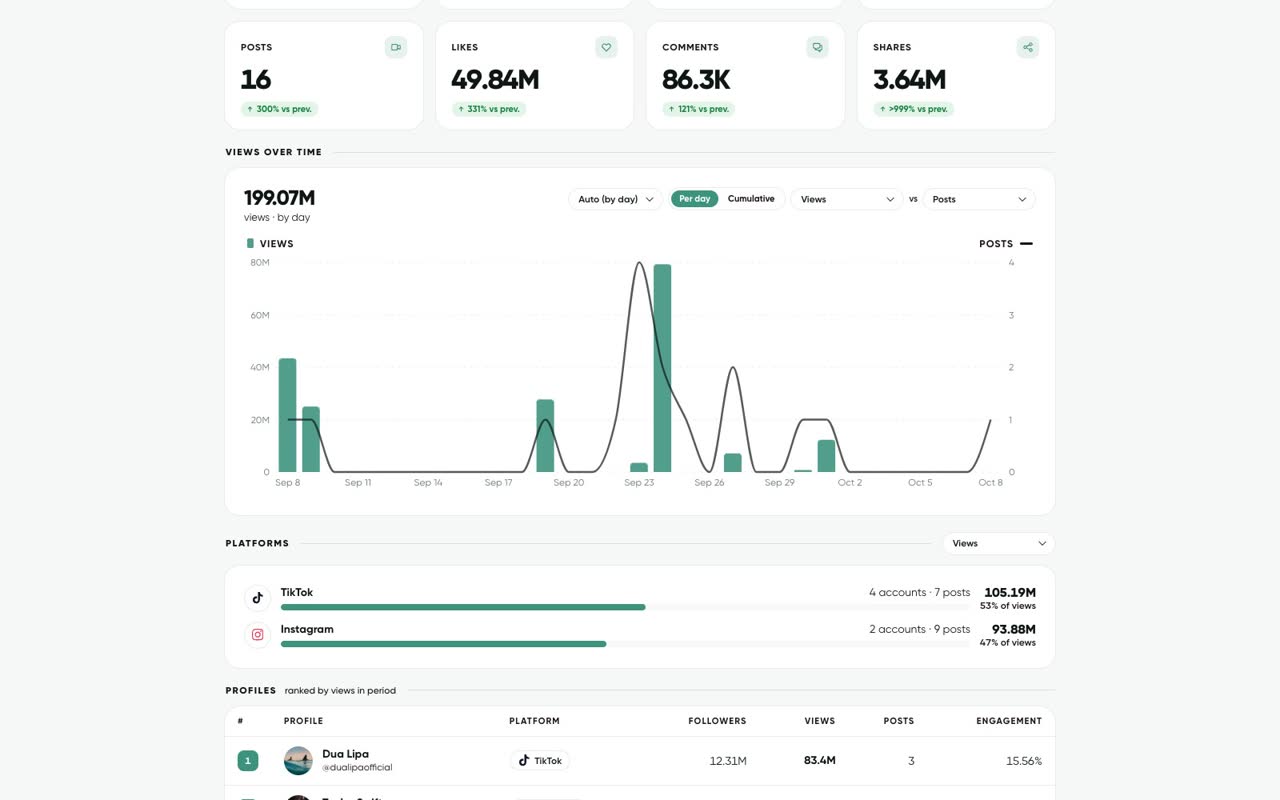Click the Instagram logo in Platforms list

click(x=258, y=635)
